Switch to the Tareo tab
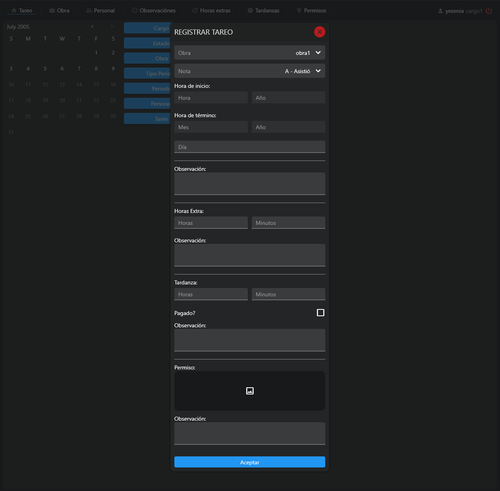Image resolution: width=500 pixels, height=491 pixels. [22, 11]
